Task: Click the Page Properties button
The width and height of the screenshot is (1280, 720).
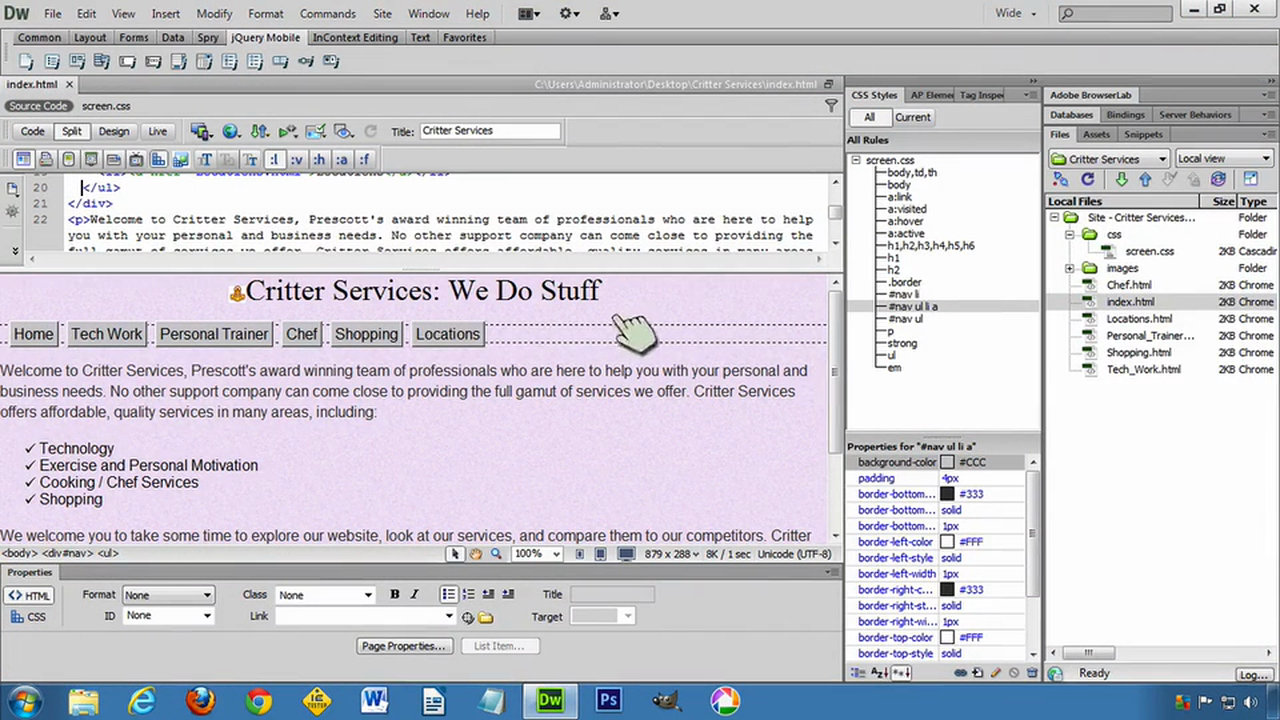Action: pos(402,645)
